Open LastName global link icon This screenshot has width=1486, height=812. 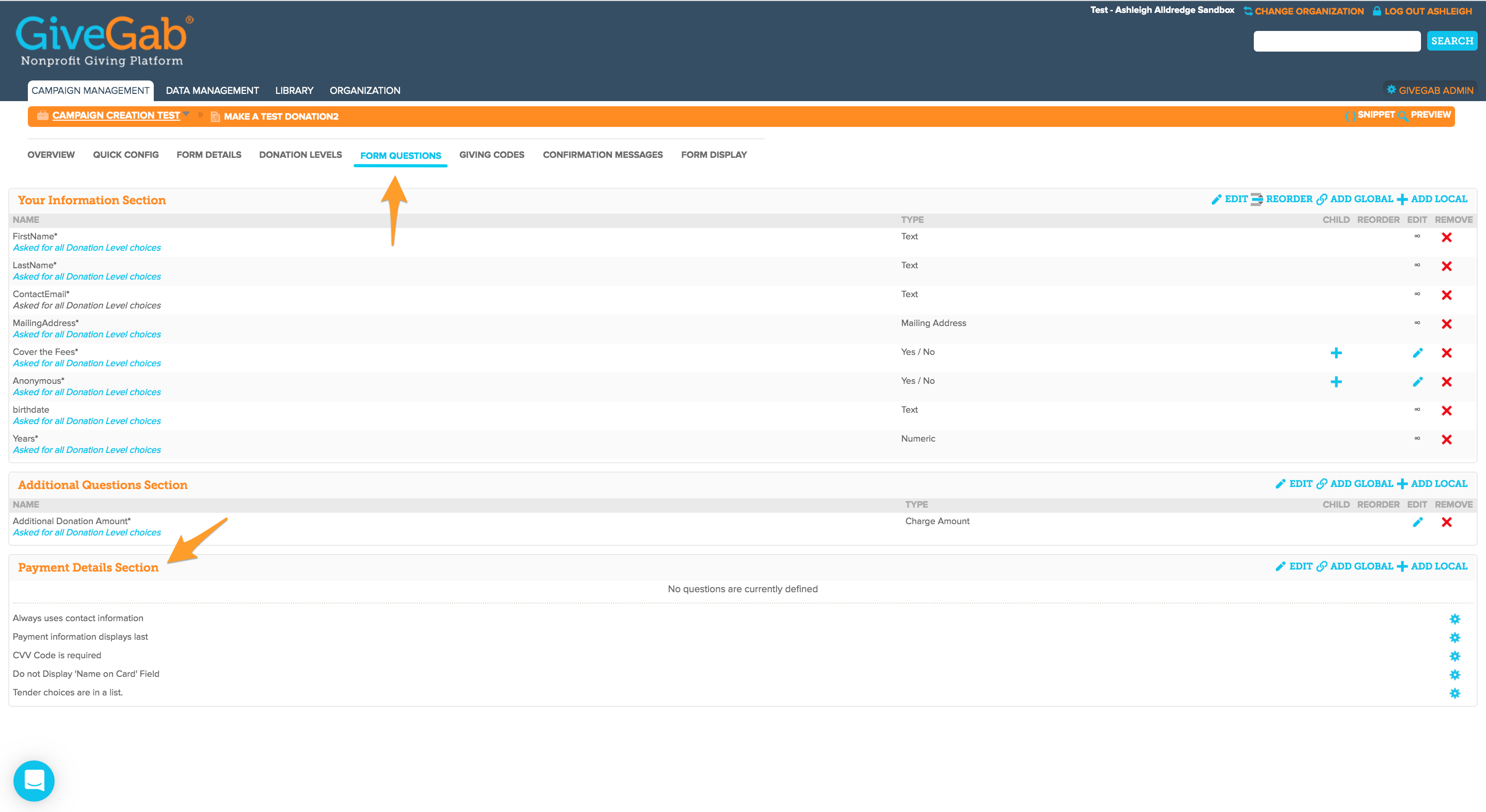pos(1417,265)
